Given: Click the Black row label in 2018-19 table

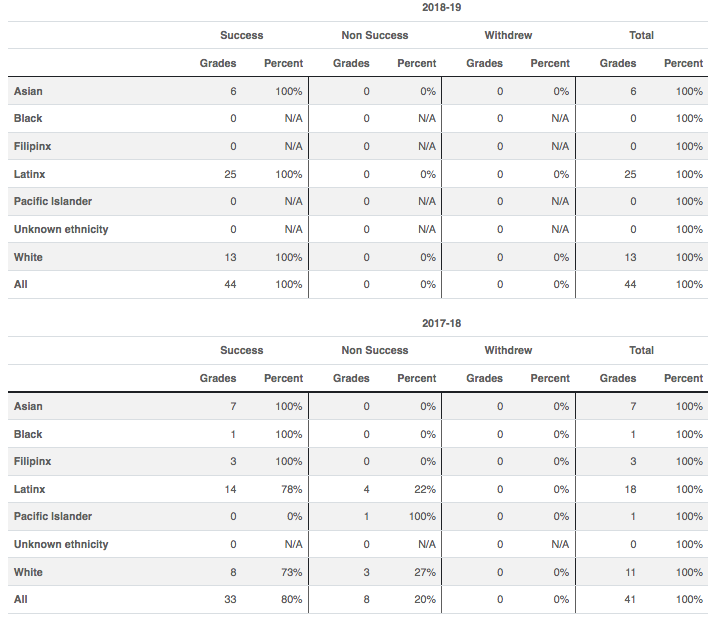Looking at the screenshot, I should coord(28,119).
